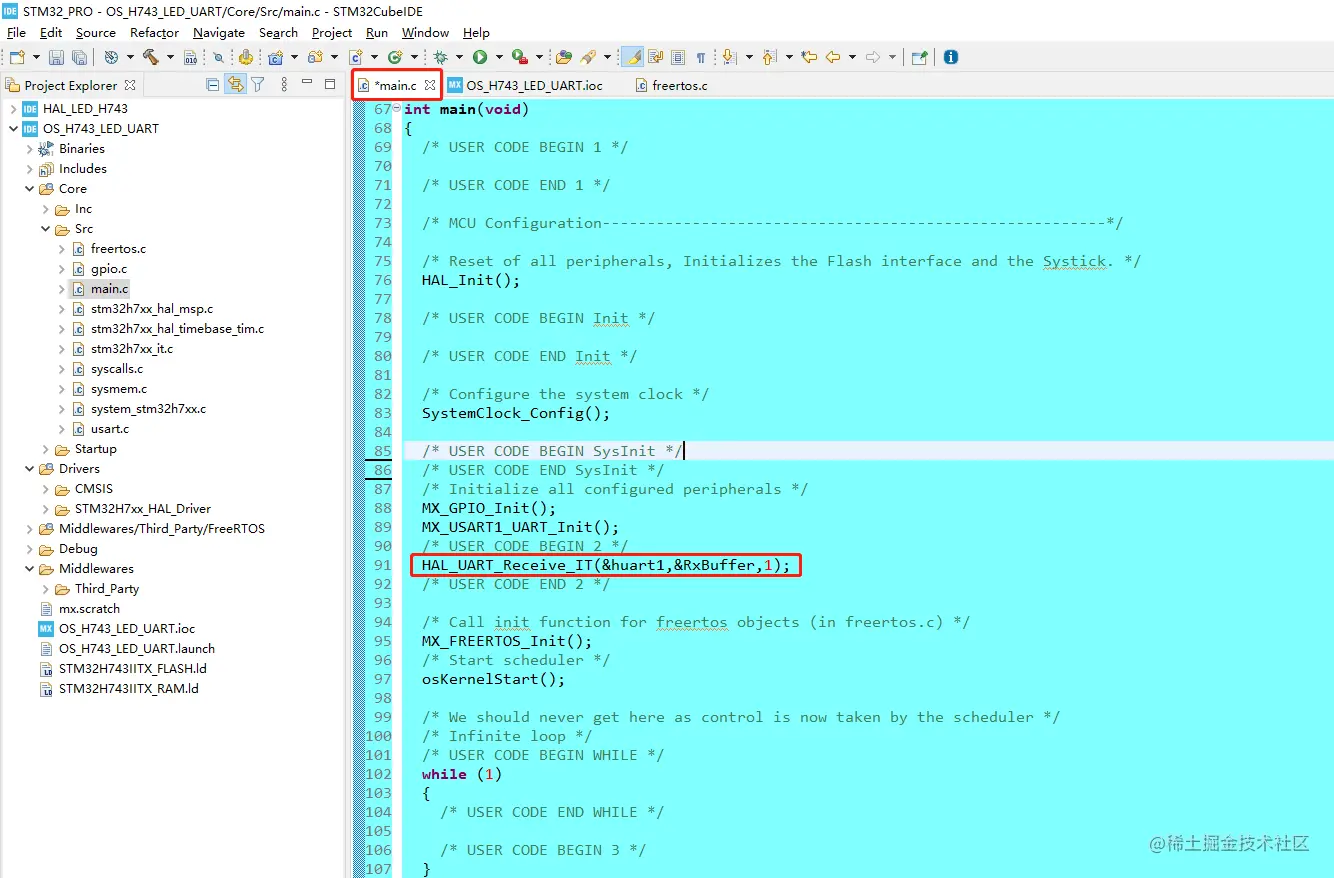This screenshot has height=878, width=1334.
Task: Switch to the OS_H743_LED_UART.ioc editor tab
Action: [525, 85]
